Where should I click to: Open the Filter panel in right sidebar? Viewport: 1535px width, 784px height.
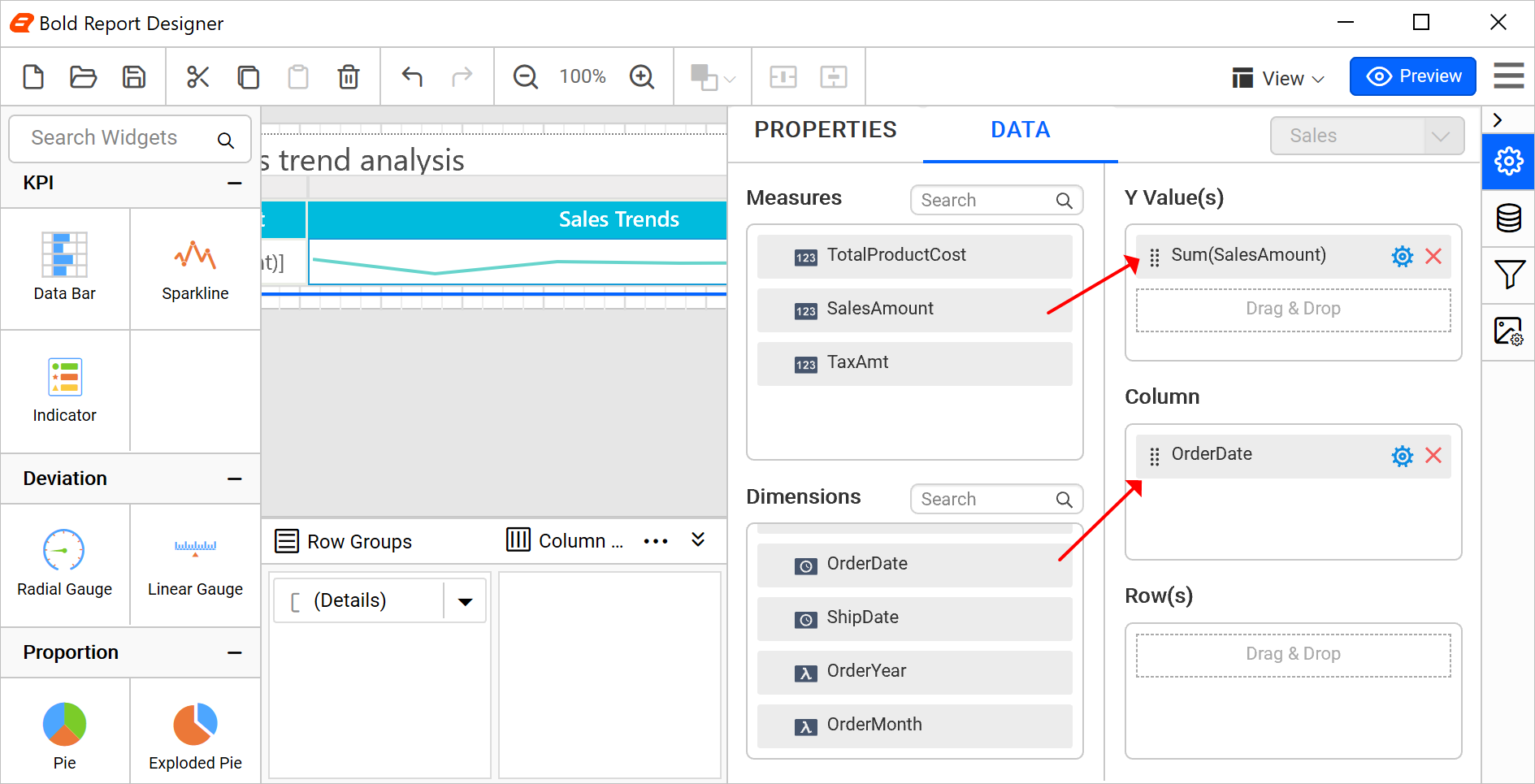(1509, 275)
